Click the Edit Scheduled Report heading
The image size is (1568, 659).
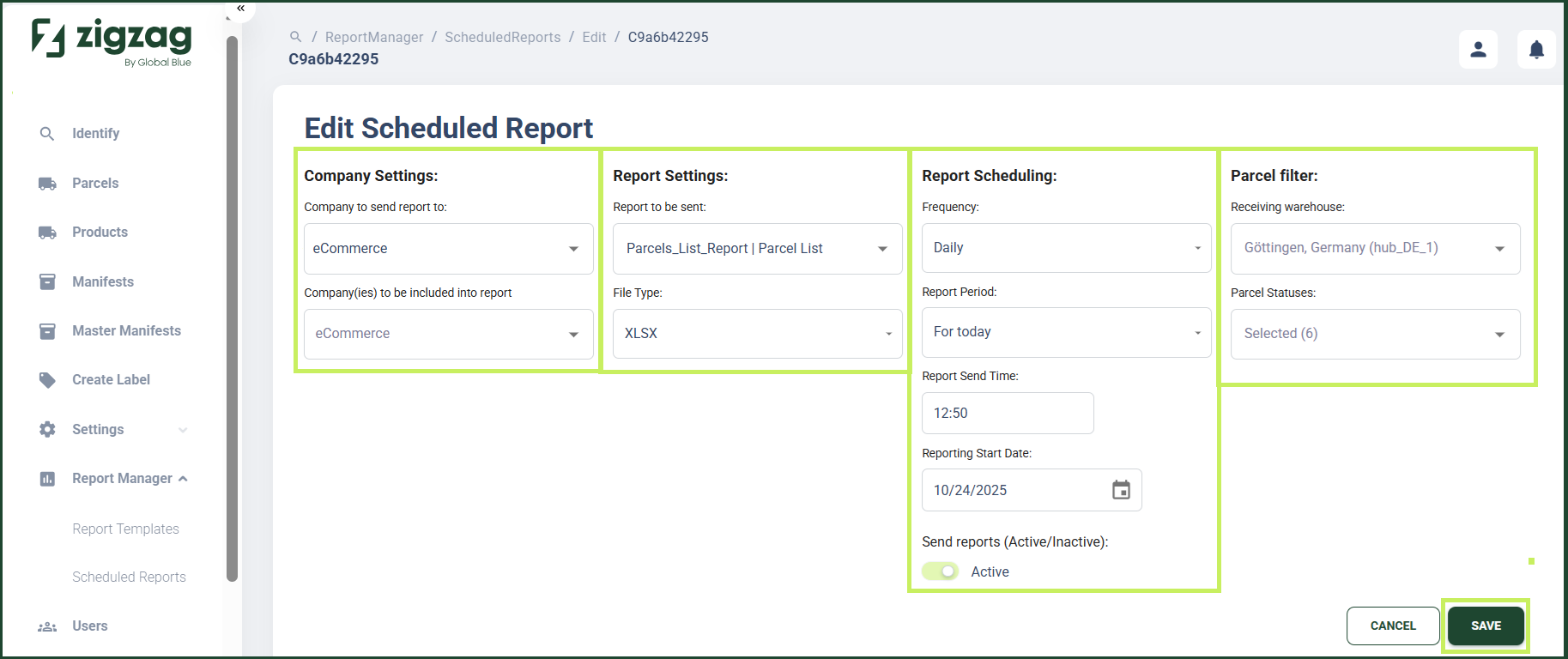click(448, 129)
